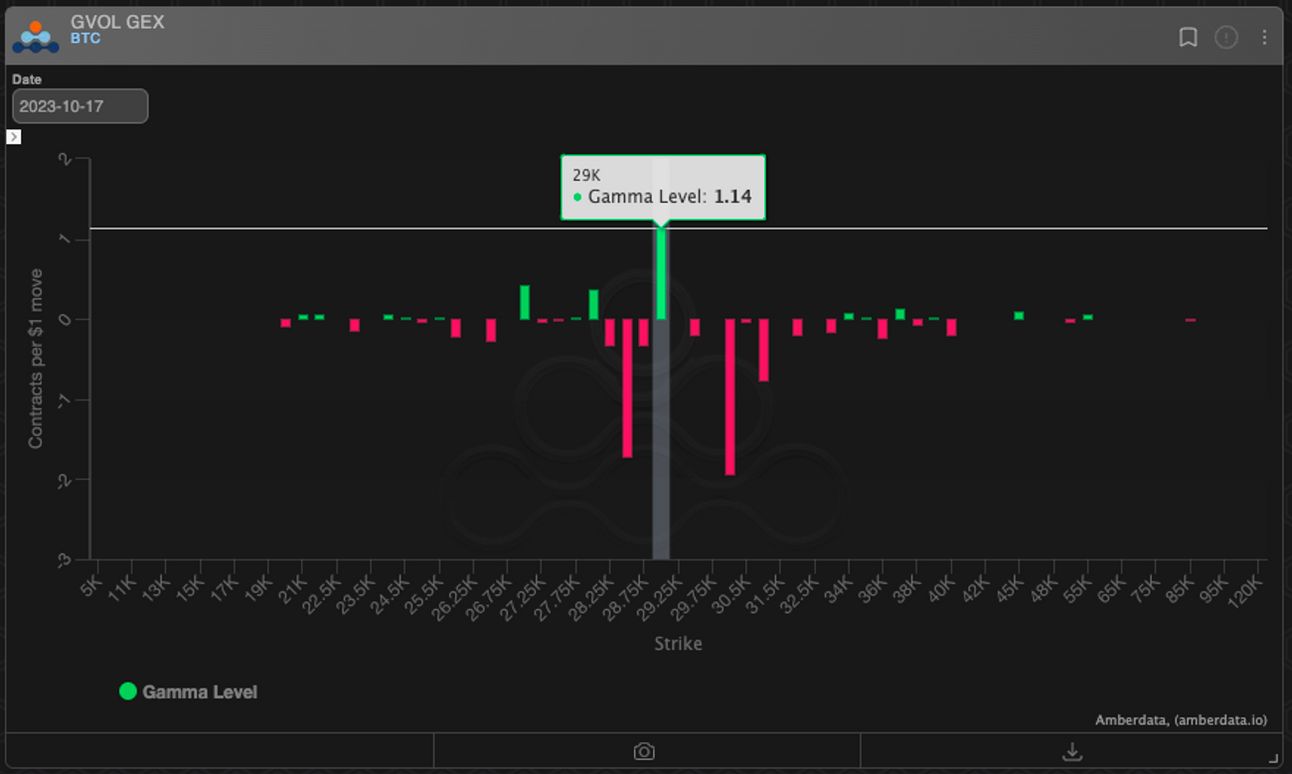Screen dimensions: 1292x774
Task: Open the Date field showing 2023-10-17
Action: coord(80,106)
